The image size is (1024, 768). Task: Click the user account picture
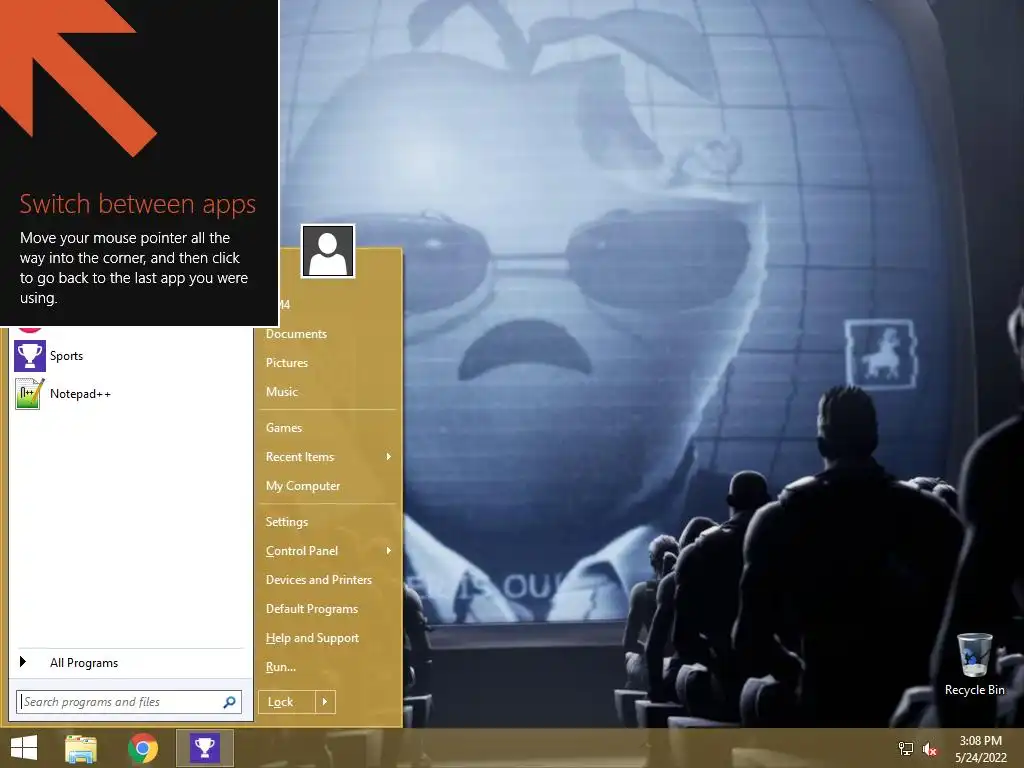(x=328, y=251)
